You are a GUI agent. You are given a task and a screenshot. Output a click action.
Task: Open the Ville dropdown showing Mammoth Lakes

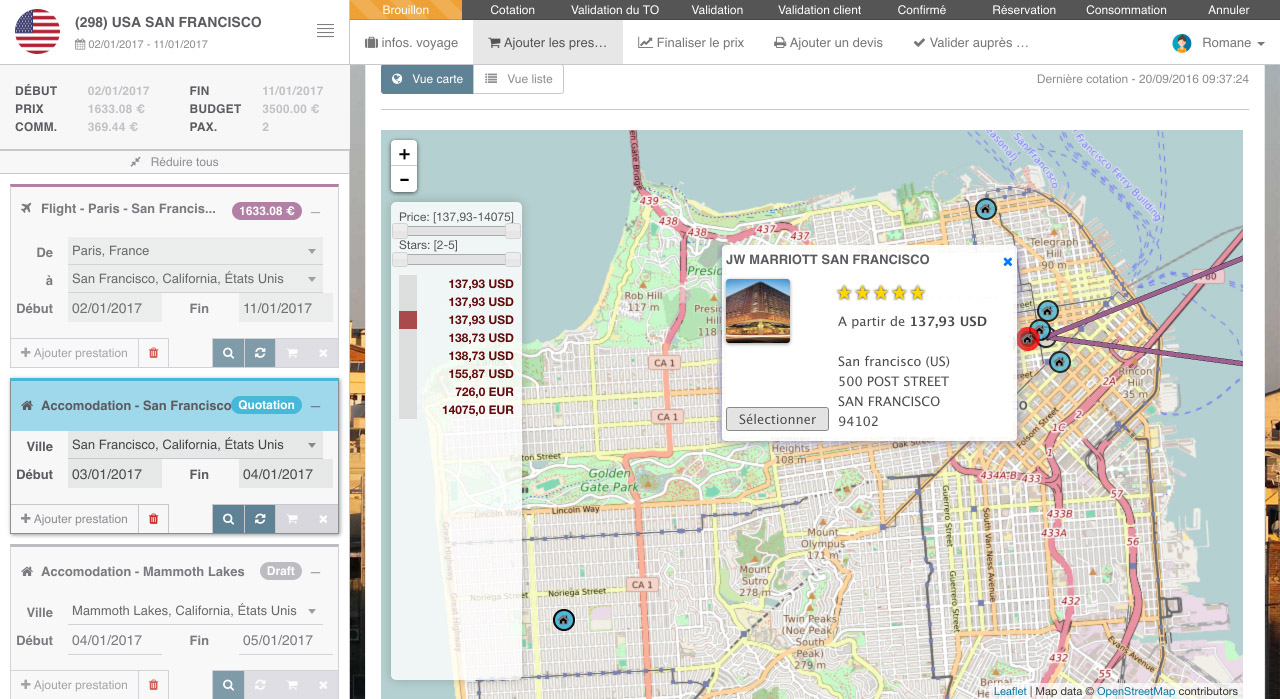point(195,611)
